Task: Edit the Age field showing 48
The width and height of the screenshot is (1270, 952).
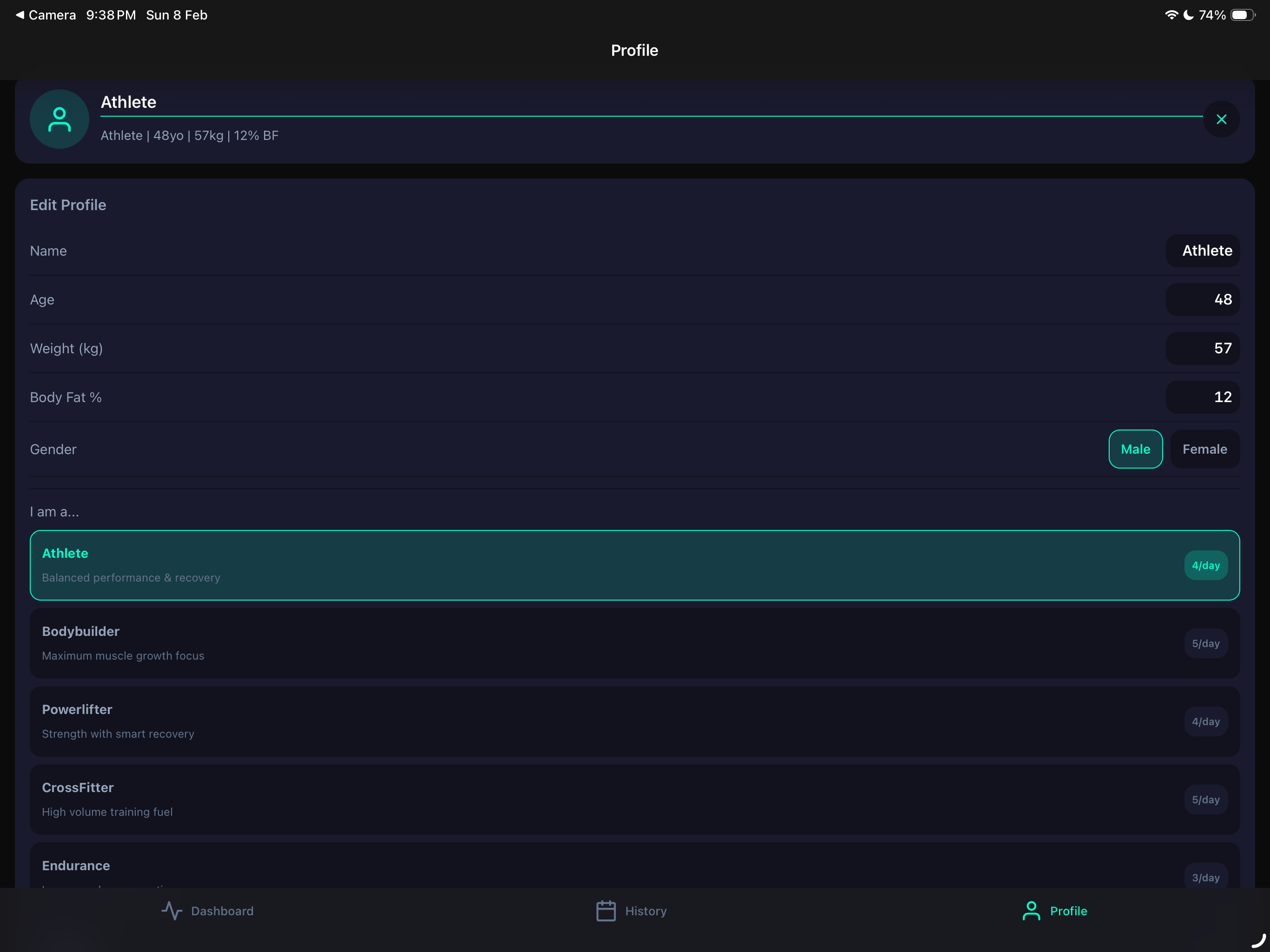Action: coord(1202,300)
